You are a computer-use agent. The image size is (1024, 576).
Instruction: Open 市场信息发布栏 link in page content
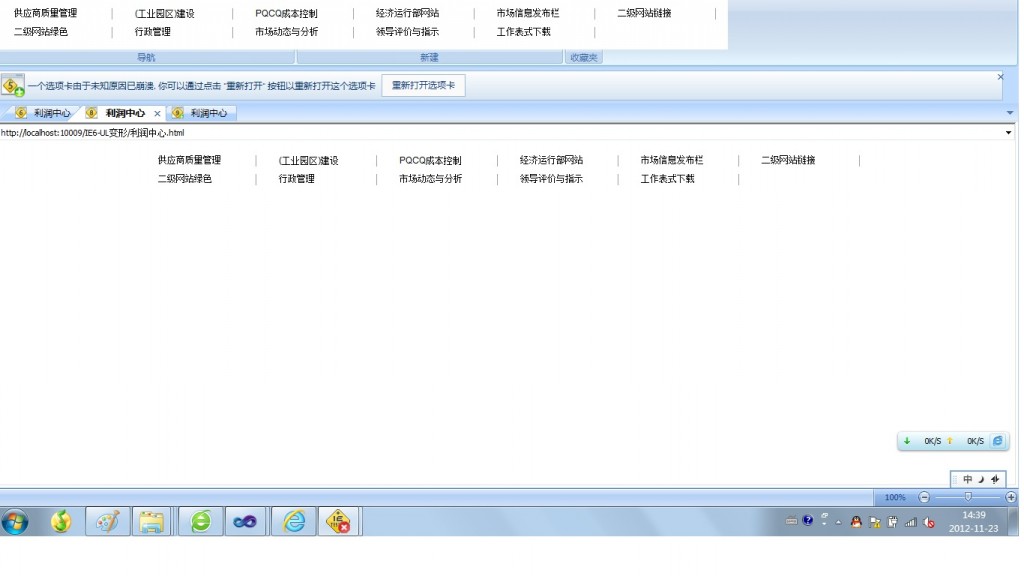(x=671, y=160)
